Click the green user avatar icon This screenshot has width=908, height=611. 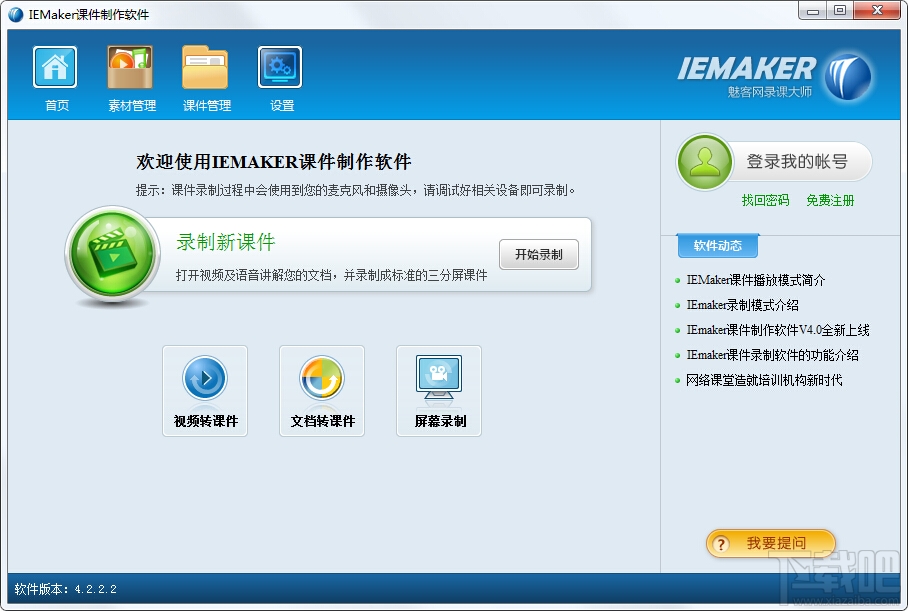[705, 162]
